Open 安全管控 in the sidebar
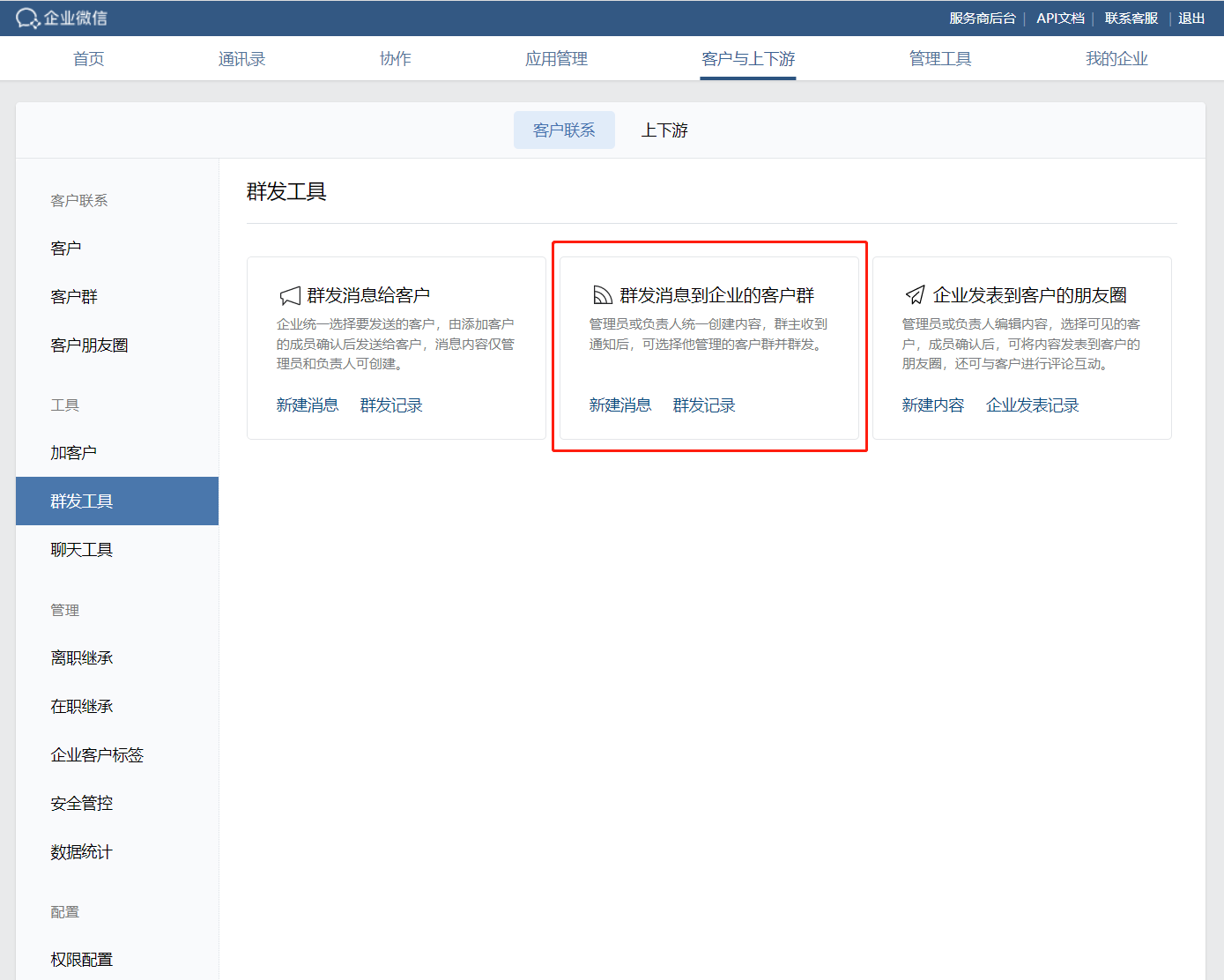This screenshot has height=980, width=1224. click(x=117, y=804)
